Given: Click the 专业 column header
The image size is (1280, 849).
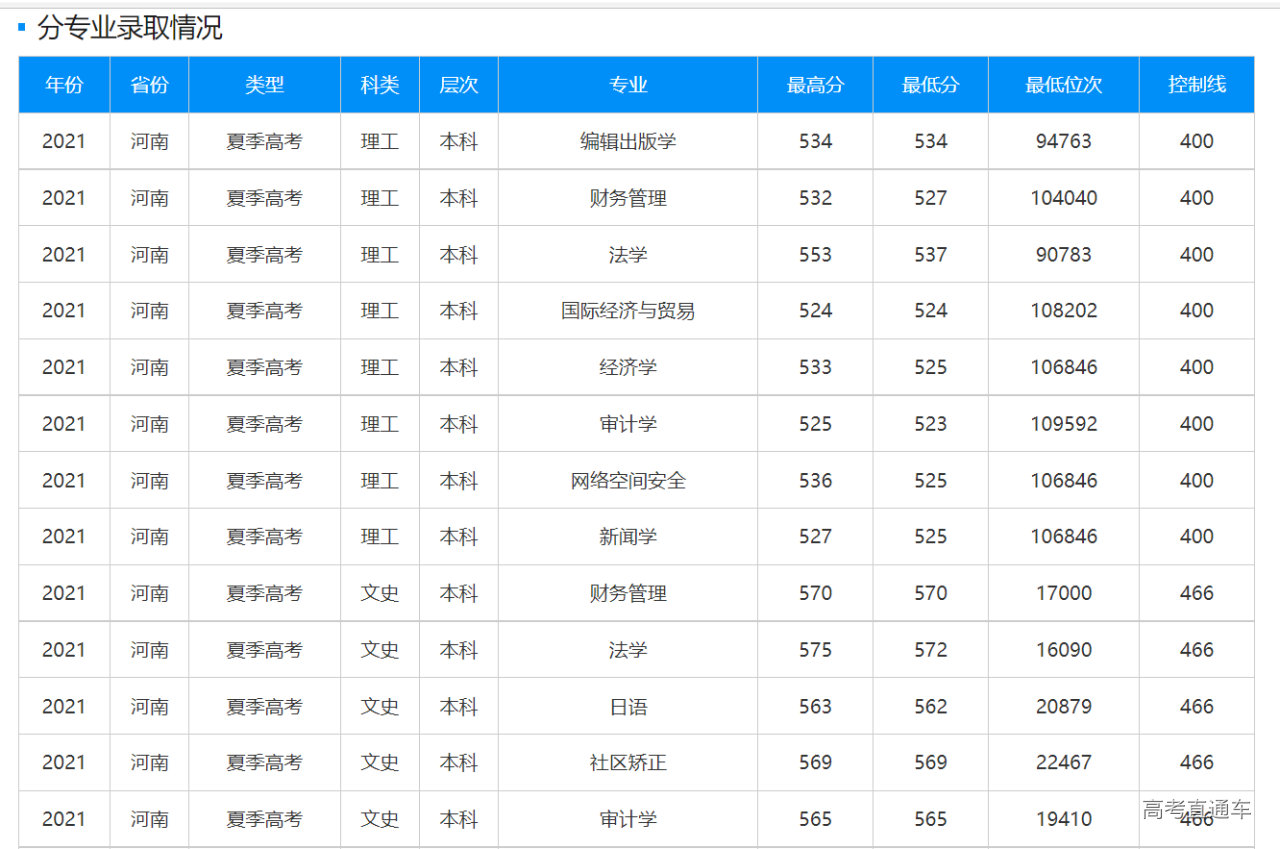Looking at the screenshot, I should (x=627, y=85).
